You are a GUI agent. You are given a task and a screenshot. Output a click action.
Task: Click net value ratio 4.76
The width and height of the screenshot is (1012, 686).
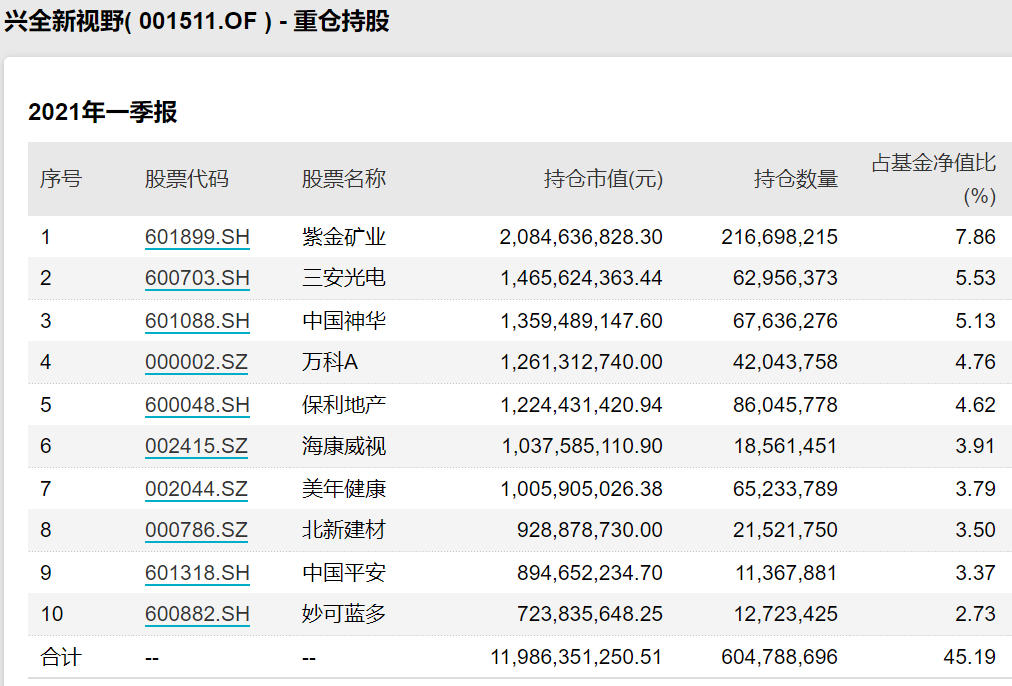[x=975, y=362]
